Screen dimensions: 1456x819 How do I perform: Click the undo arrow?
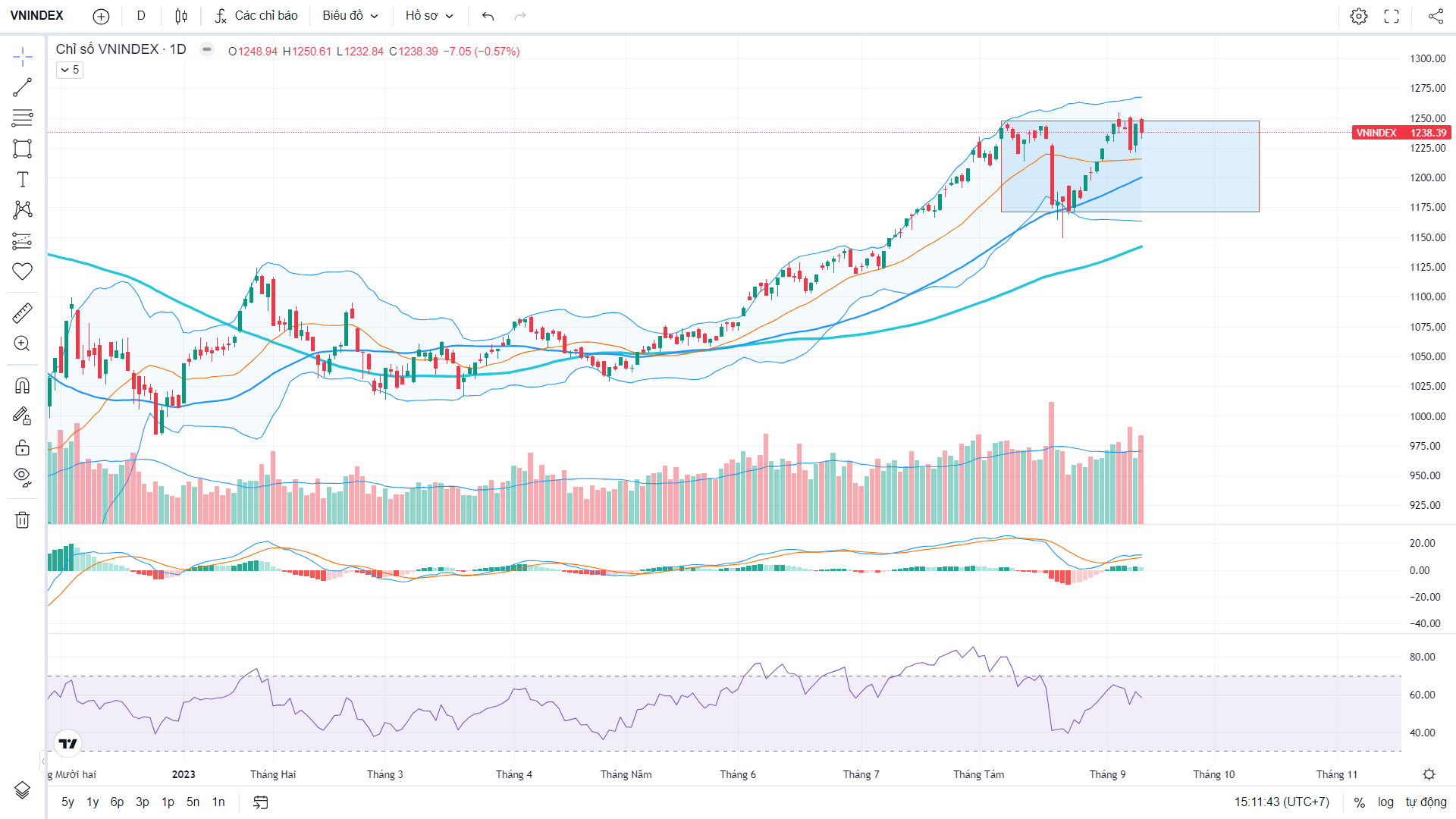(x=488, y=16)
